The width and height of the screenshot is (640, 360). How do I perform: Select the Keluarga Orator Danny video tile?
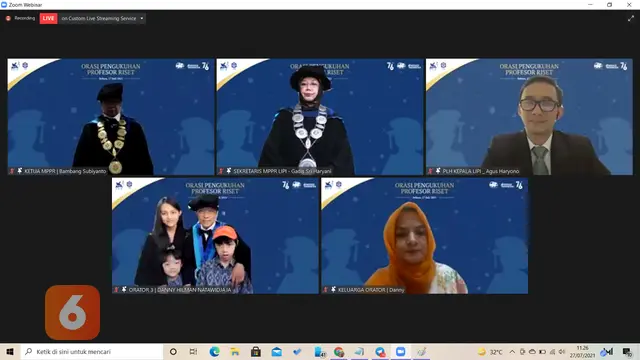[x=424, y=236]
